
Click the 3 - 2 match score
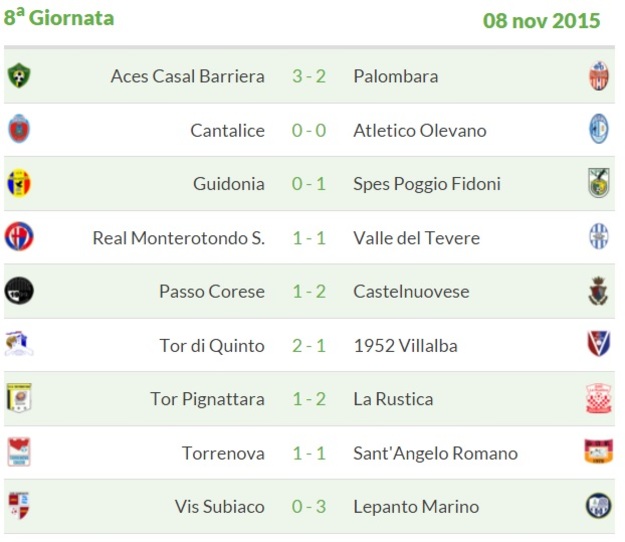309,76
